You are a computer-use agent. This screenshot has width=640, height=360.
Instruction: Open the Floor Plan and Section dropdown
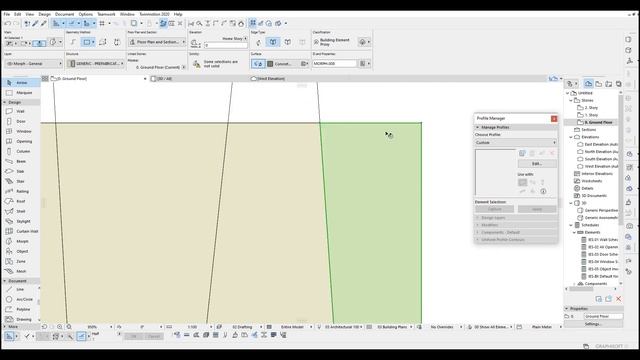coord(157,42)
